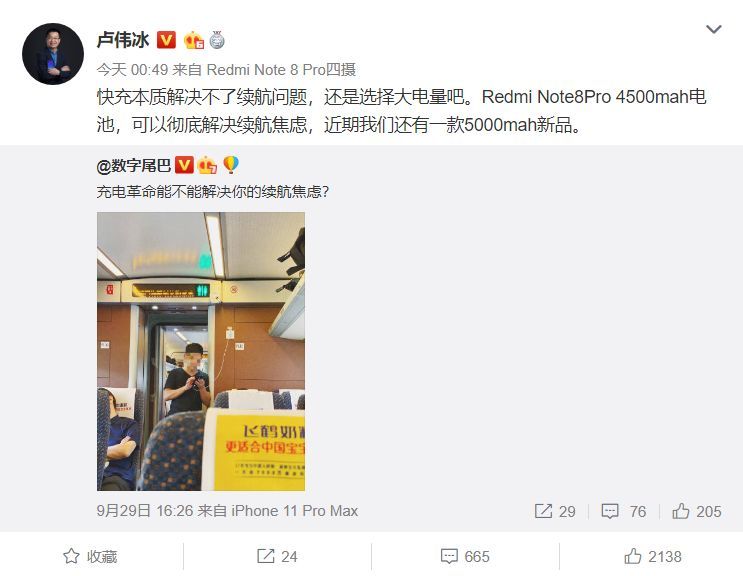Click the silver medal badge icon
Image resolution: width=743 pixels, height=576 pixels.
[217, 40]
